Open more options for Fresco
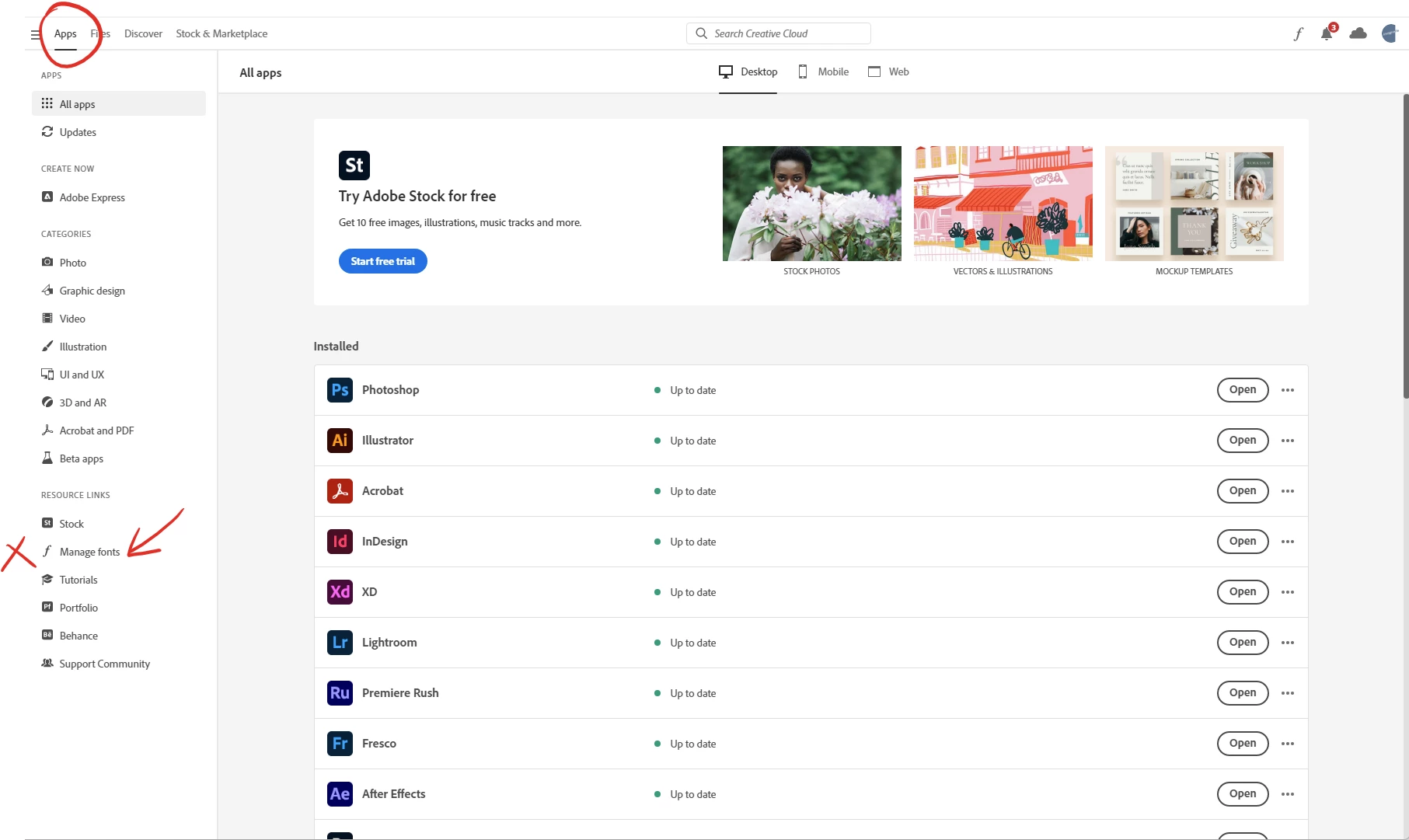 pos(1288,744)
